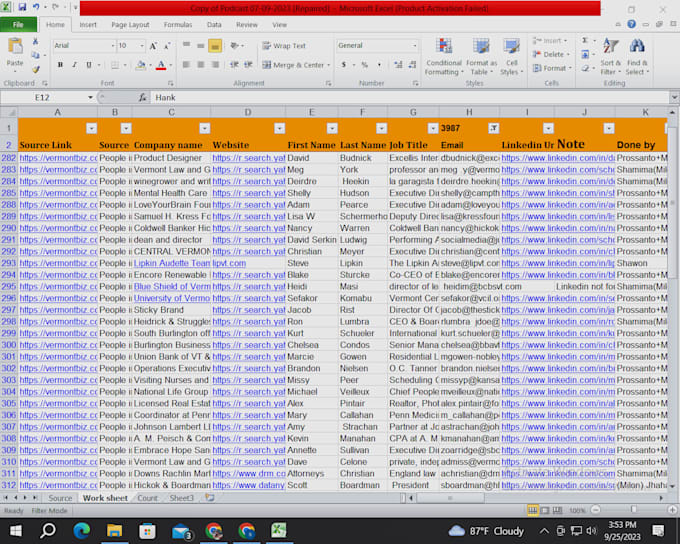680x544 pixels.
Task: Click the zoom slider on status bar
Action: (x=634, y=510)
